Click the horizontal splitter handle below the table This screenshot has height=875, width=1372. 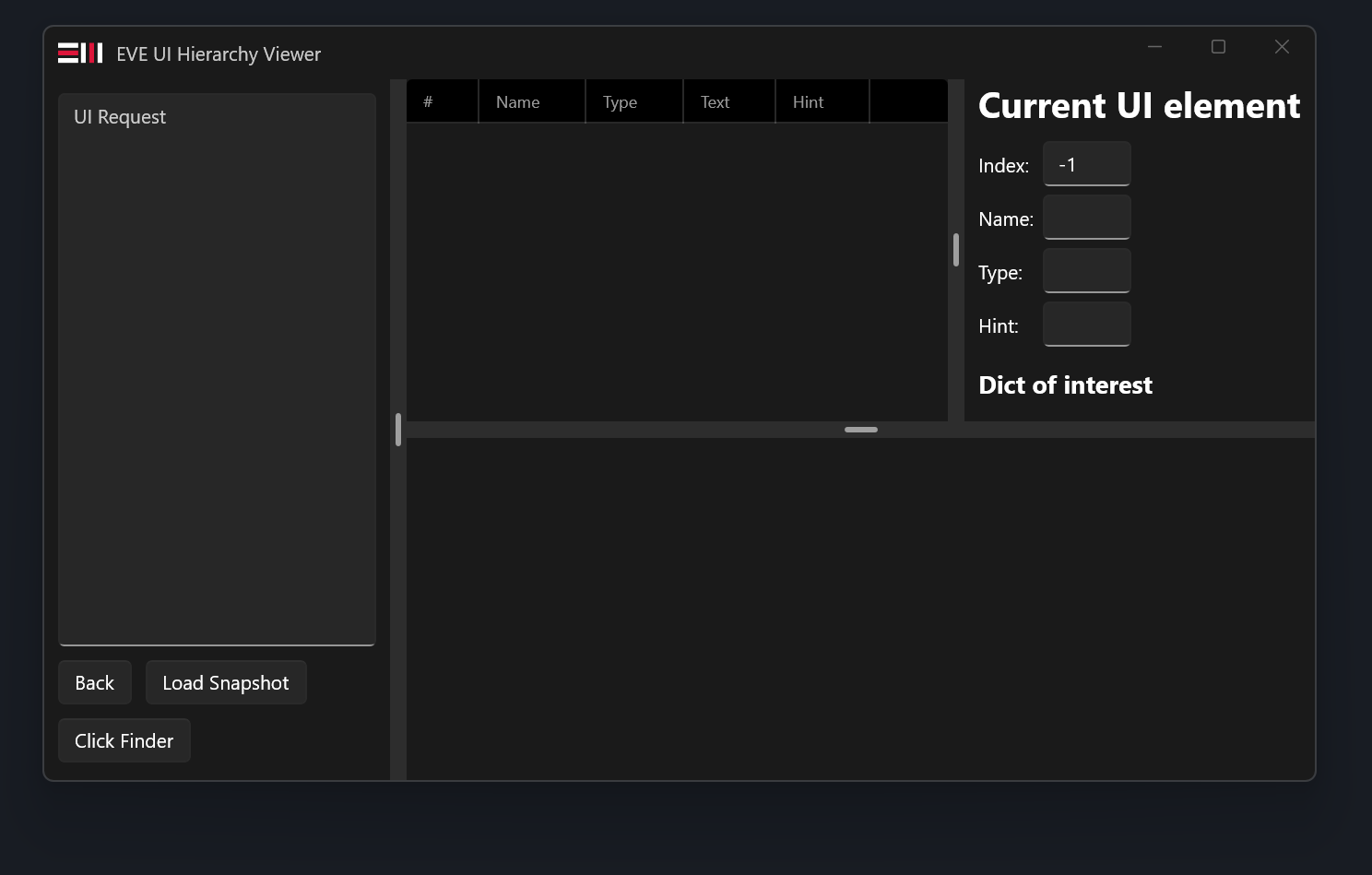pyautogui.click(x=860, y=430)
